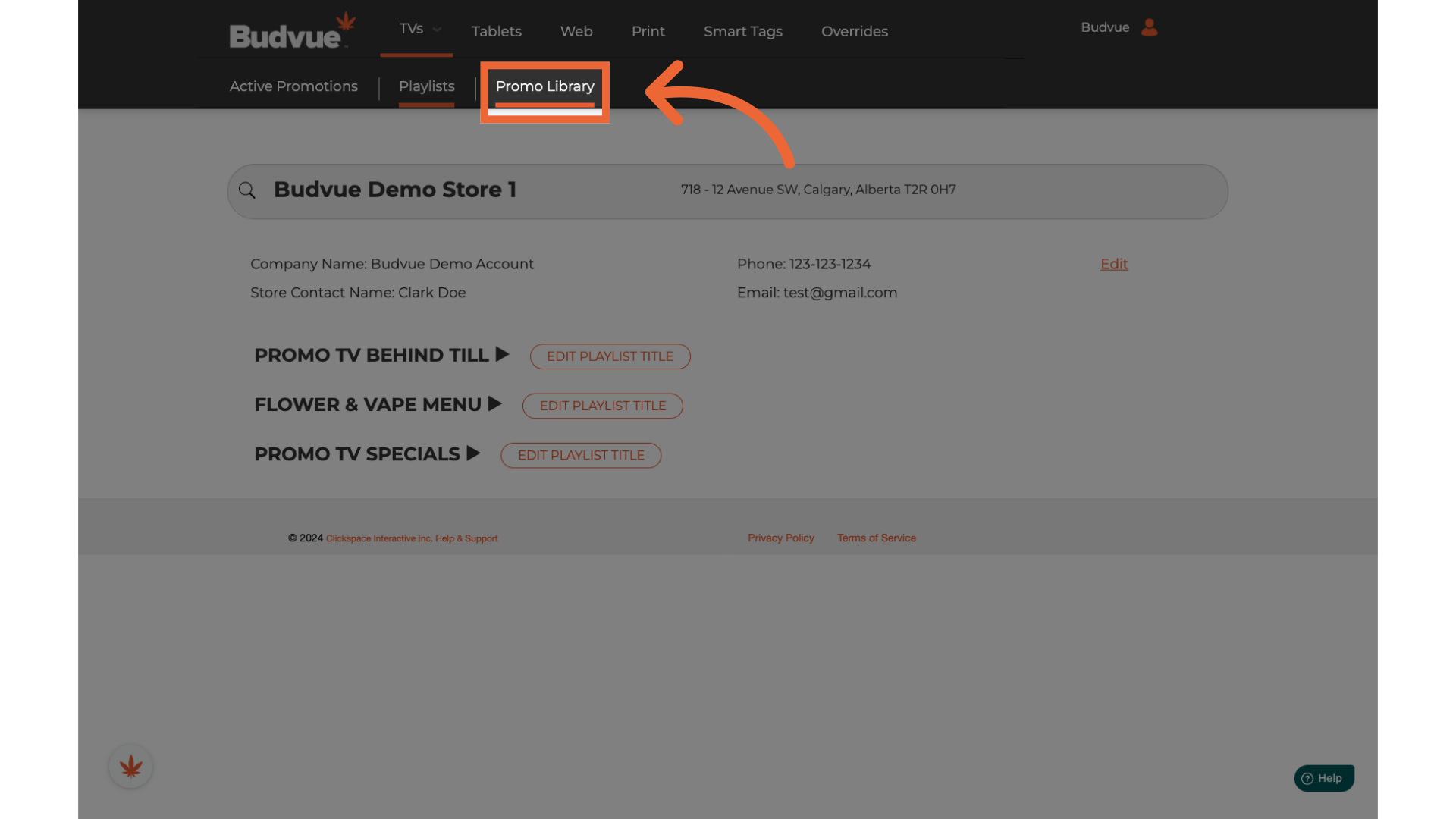
Task: Open the Privacy Policy link
Action: [780, 538]
